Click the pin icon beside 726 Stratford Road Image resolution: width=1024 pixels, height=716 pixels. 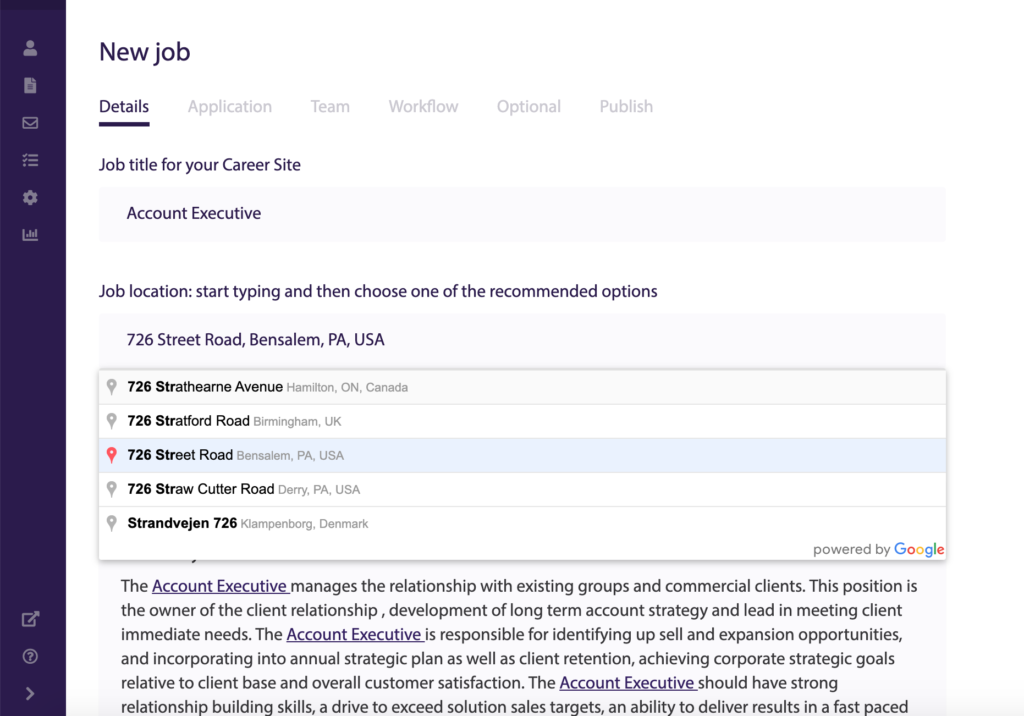[x=112, y=421]
